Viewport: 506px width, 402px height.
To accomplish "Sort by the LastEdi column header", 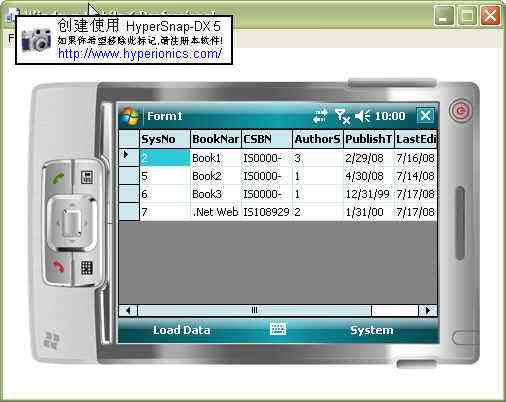I will 416,139.
